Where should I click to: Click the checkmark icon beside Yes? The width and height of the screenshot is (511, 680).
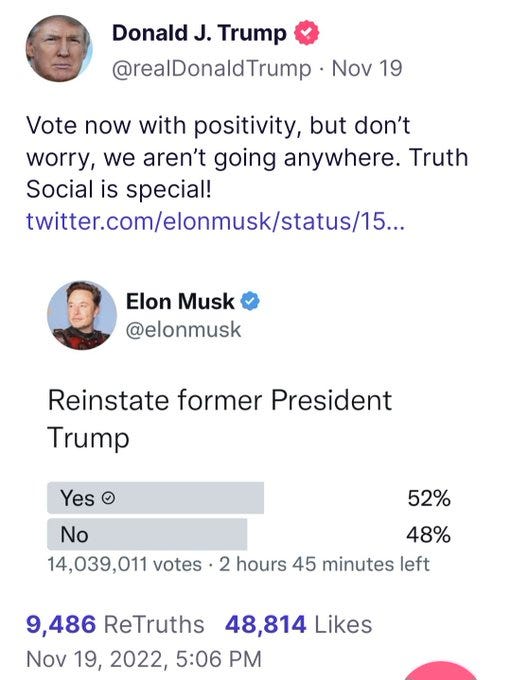[108, 498]
